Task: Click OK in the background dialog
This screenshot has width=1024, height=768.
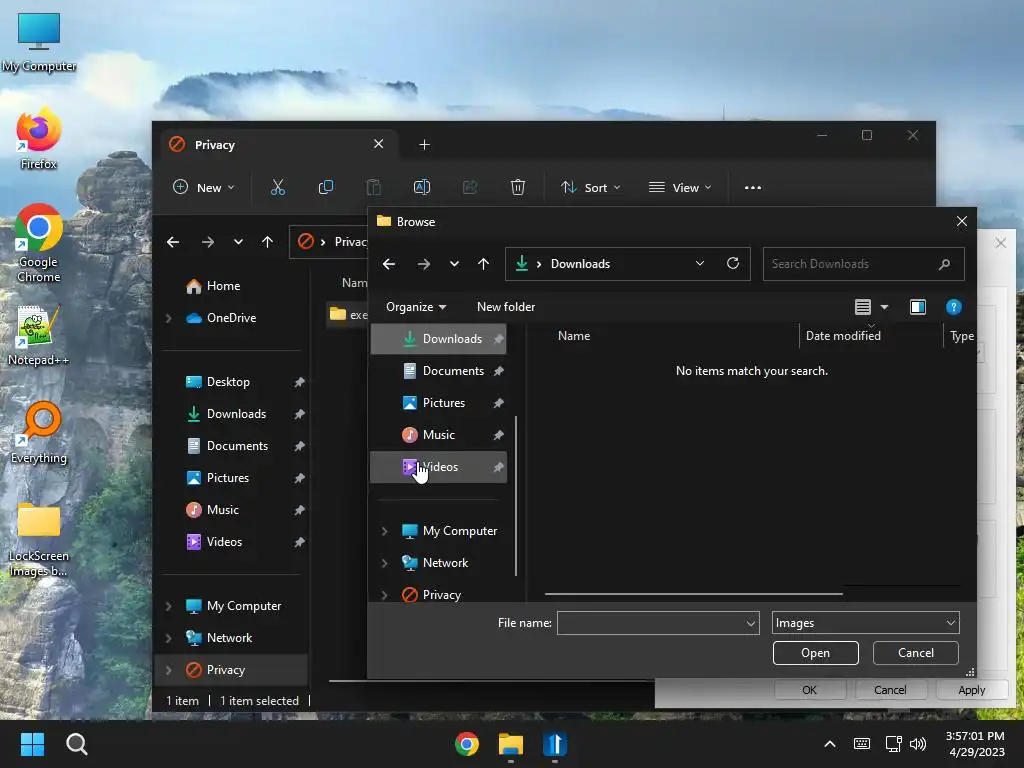Action: [x=809, y=690]
